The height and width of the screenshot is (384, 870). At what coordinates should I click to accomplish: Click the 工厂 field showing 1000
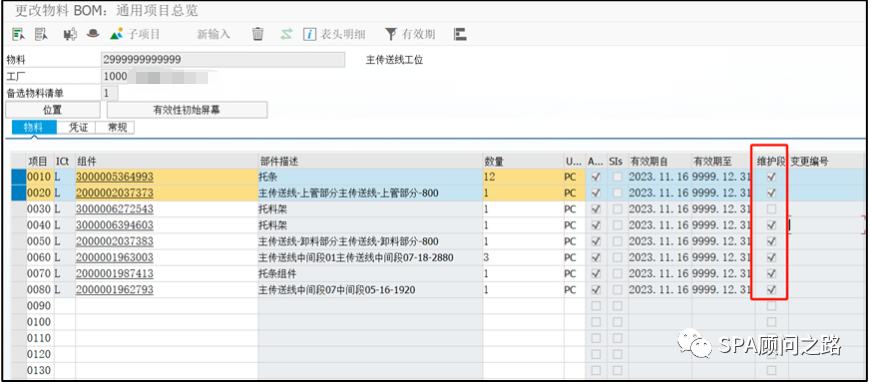[x=115, y=77]
